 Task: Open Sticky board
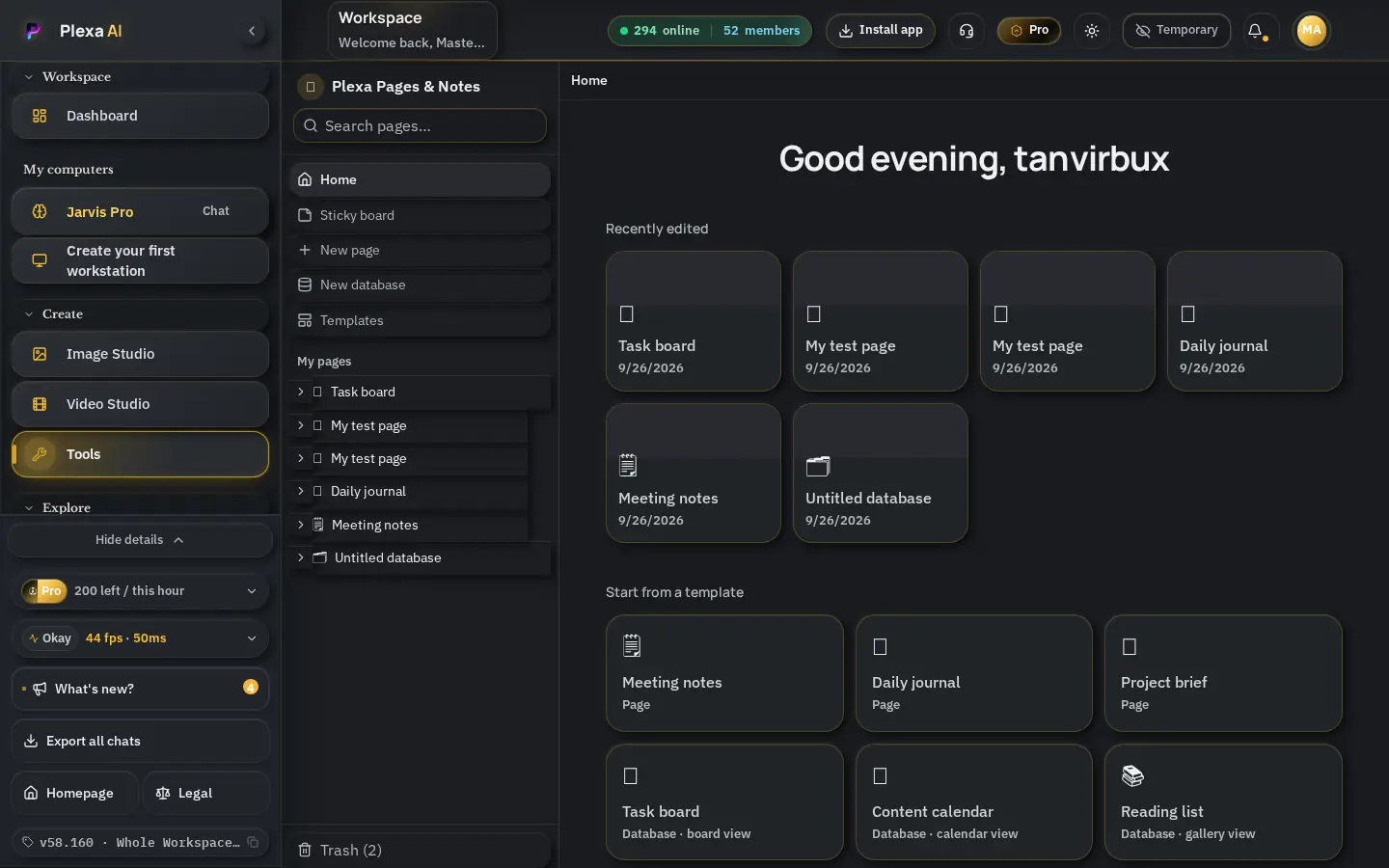click(420, 215)
